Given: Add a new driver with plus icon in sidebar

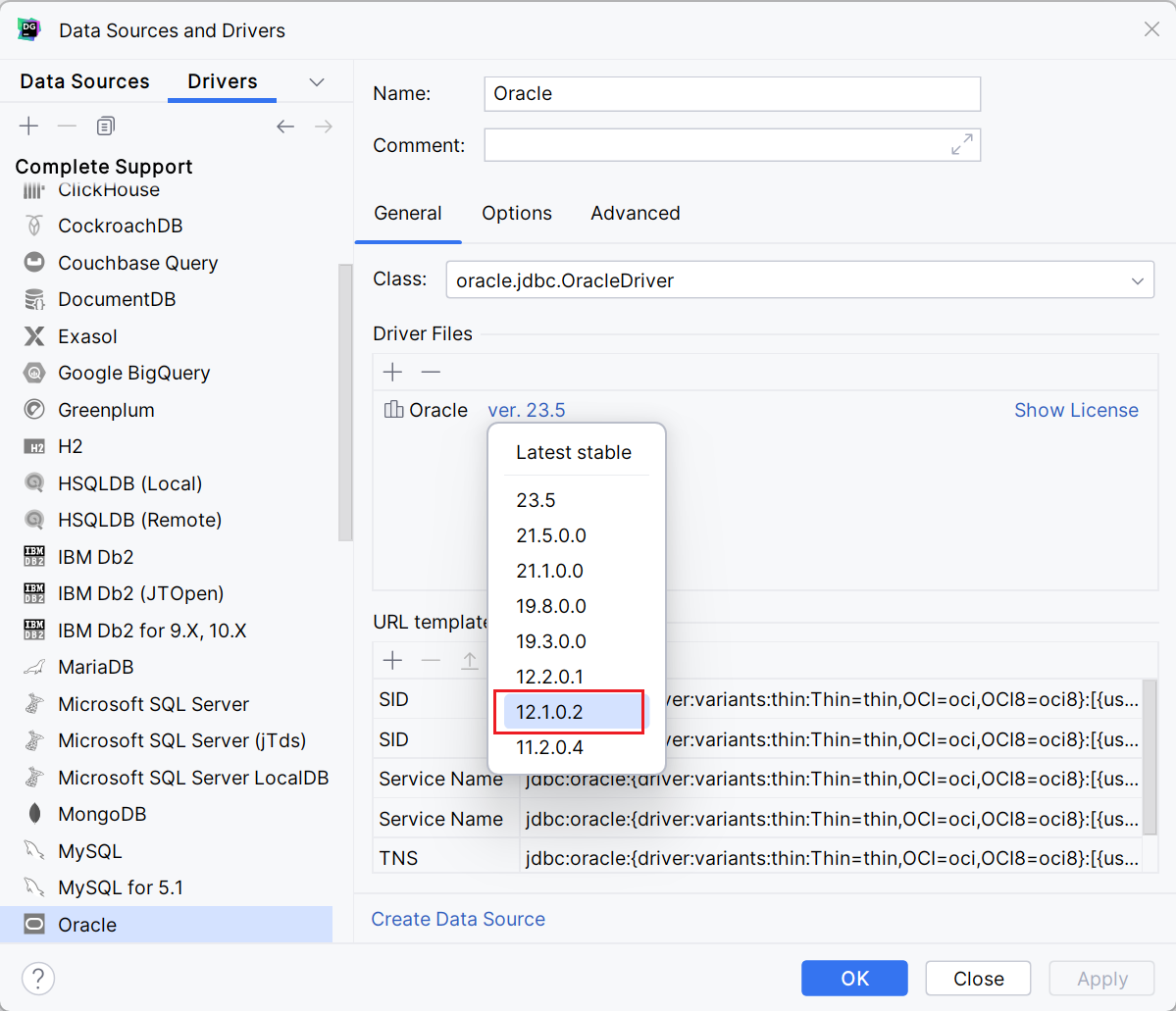Looking at the screenshot, I should (28, 126).
